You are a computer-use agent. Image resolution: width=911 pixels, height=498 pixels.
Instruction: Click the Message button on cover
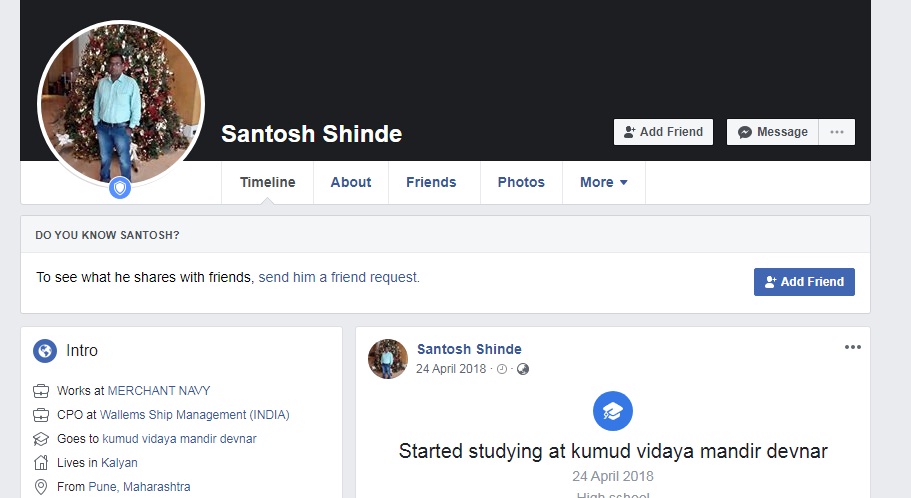(x=773, y=132)
